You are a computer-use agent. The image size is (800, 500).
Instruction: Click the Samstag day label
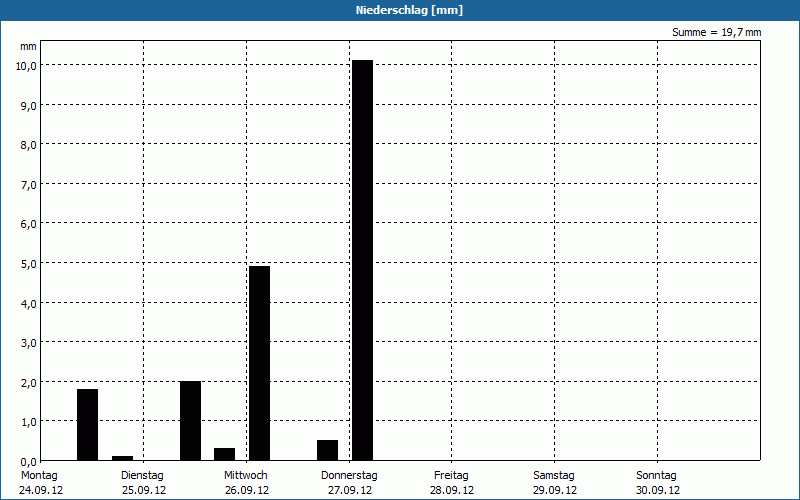point(554,475)
